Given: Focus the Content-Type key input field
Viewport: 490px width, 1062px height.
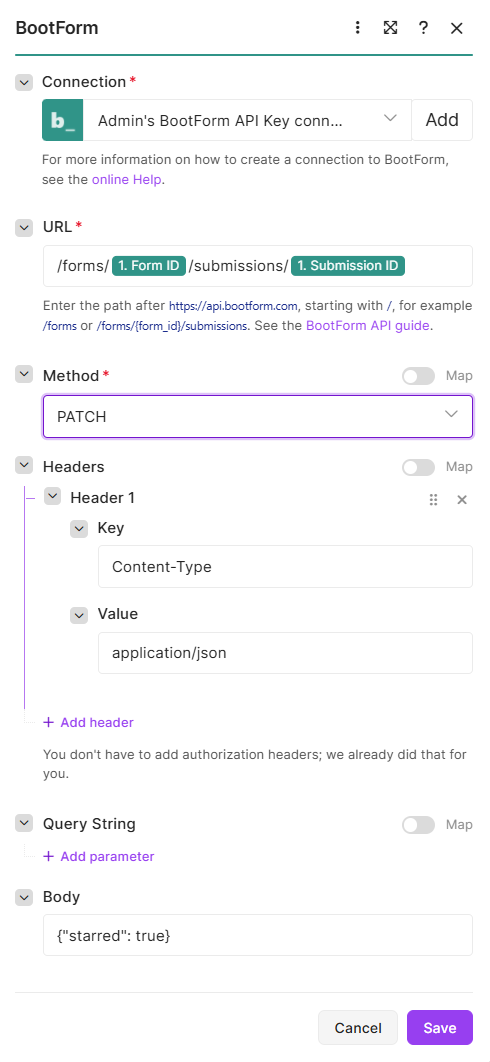Looking at the screenshot, I should pyautogui.click(x=285, y=567).
